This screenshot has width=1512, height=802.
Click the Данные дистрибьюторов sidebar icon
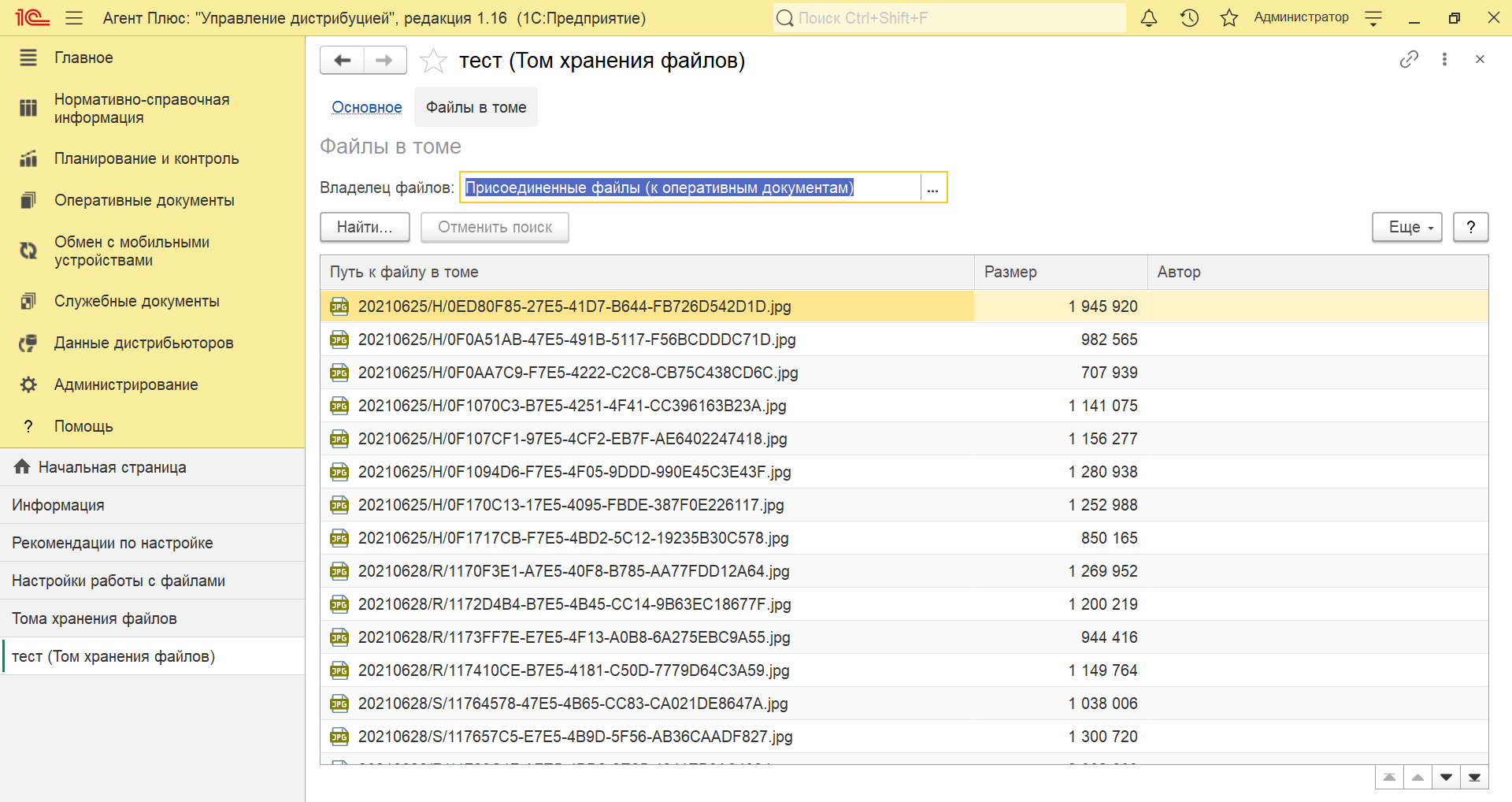coord(28,343)
